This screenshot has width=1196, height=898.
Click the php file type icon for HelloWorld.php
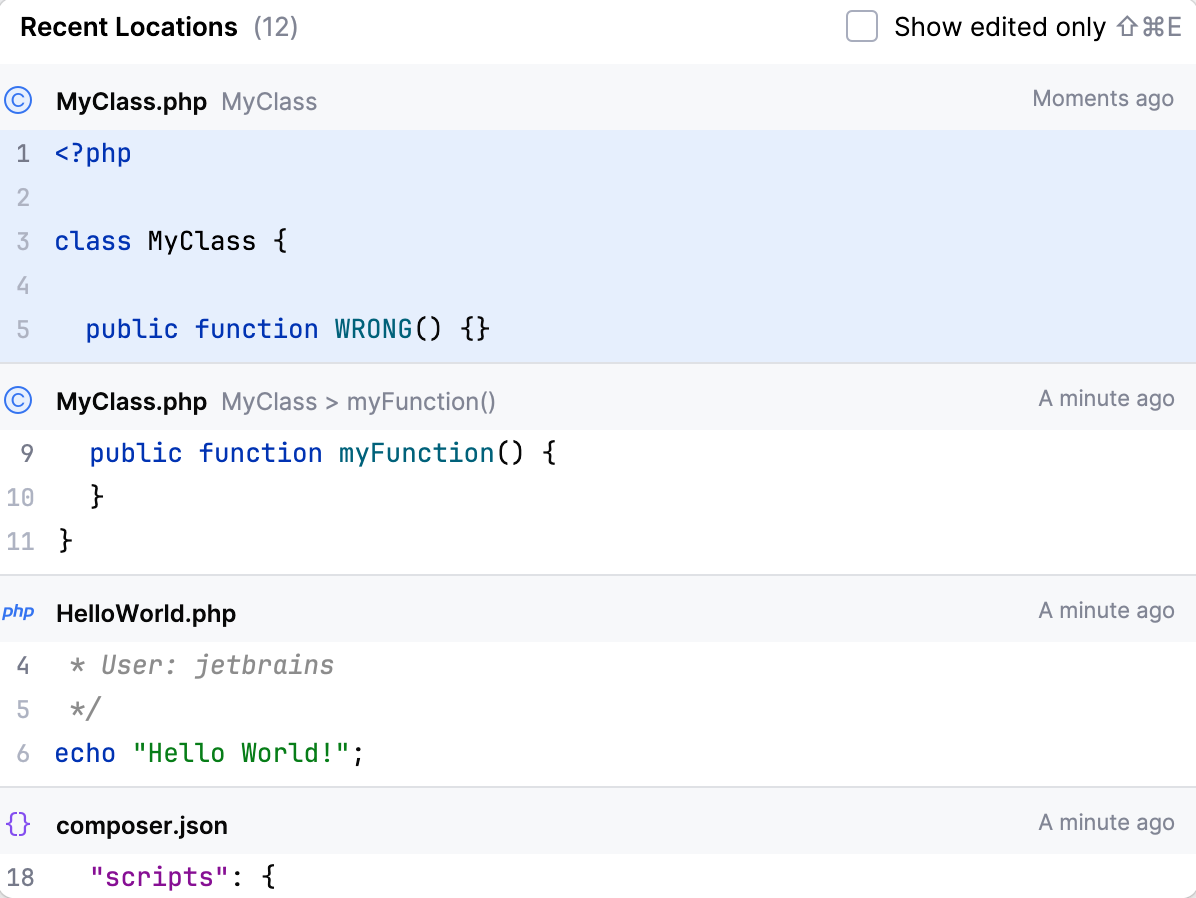[x=18, y=612]
